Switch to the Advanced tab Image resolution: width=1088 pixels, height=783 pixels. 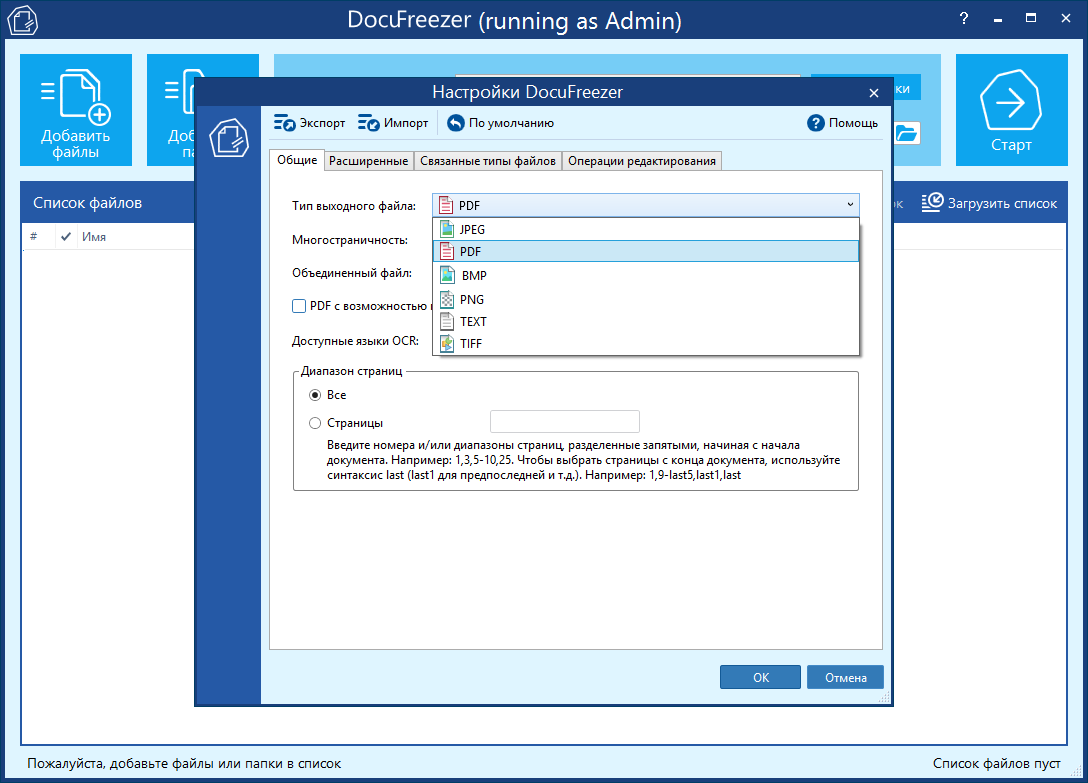click(x=368, y=161)
